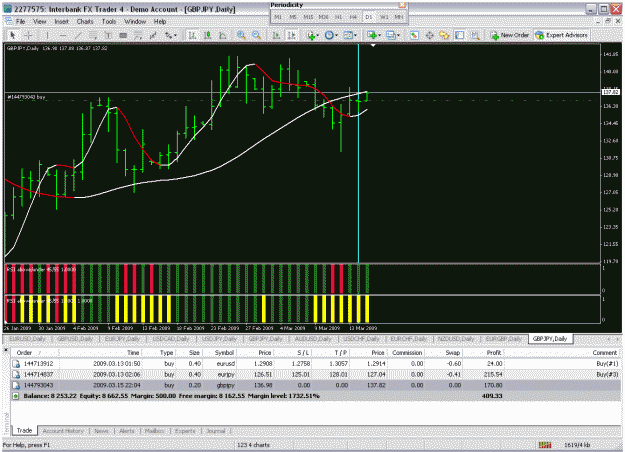Image resolution: width=625 pixels, height=452 pixels.
Task: Switch chart to candlesticks mode
Action: 207,35
